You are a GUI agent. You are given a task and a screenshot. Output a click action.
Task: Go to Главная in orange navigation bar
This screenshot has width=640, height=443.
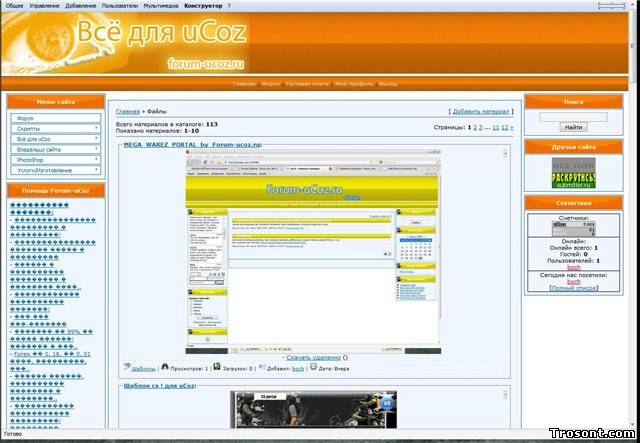pos(244,84)
